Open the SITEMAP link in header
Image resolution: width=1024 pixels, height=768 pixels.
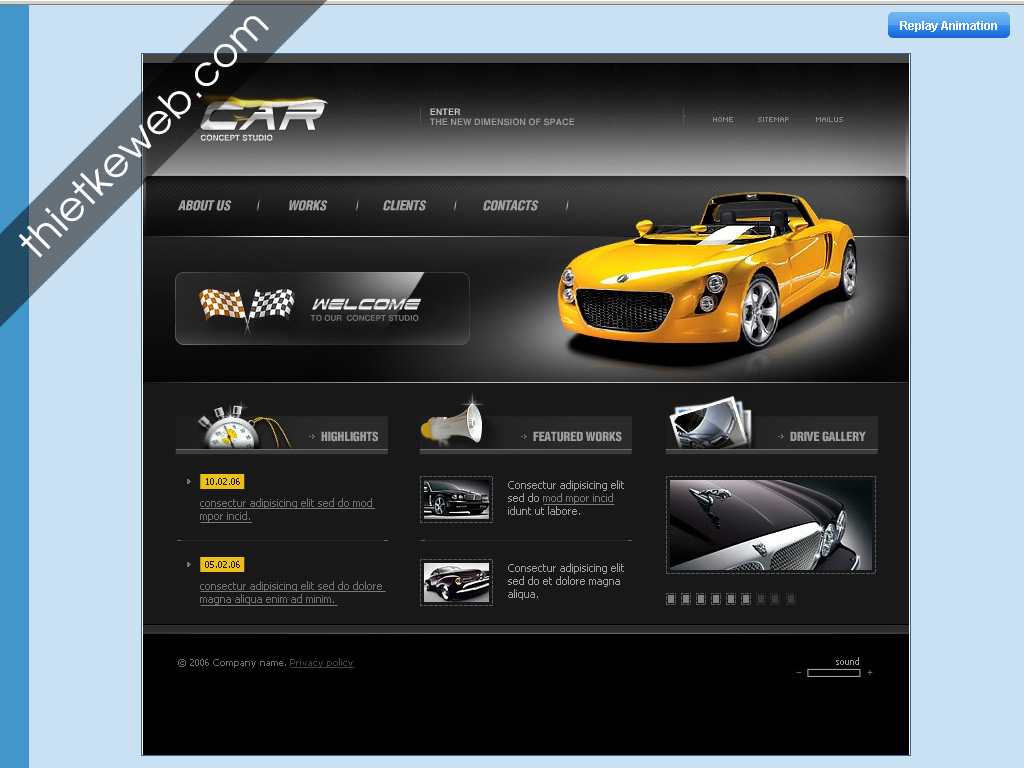(x=773, y=120)
